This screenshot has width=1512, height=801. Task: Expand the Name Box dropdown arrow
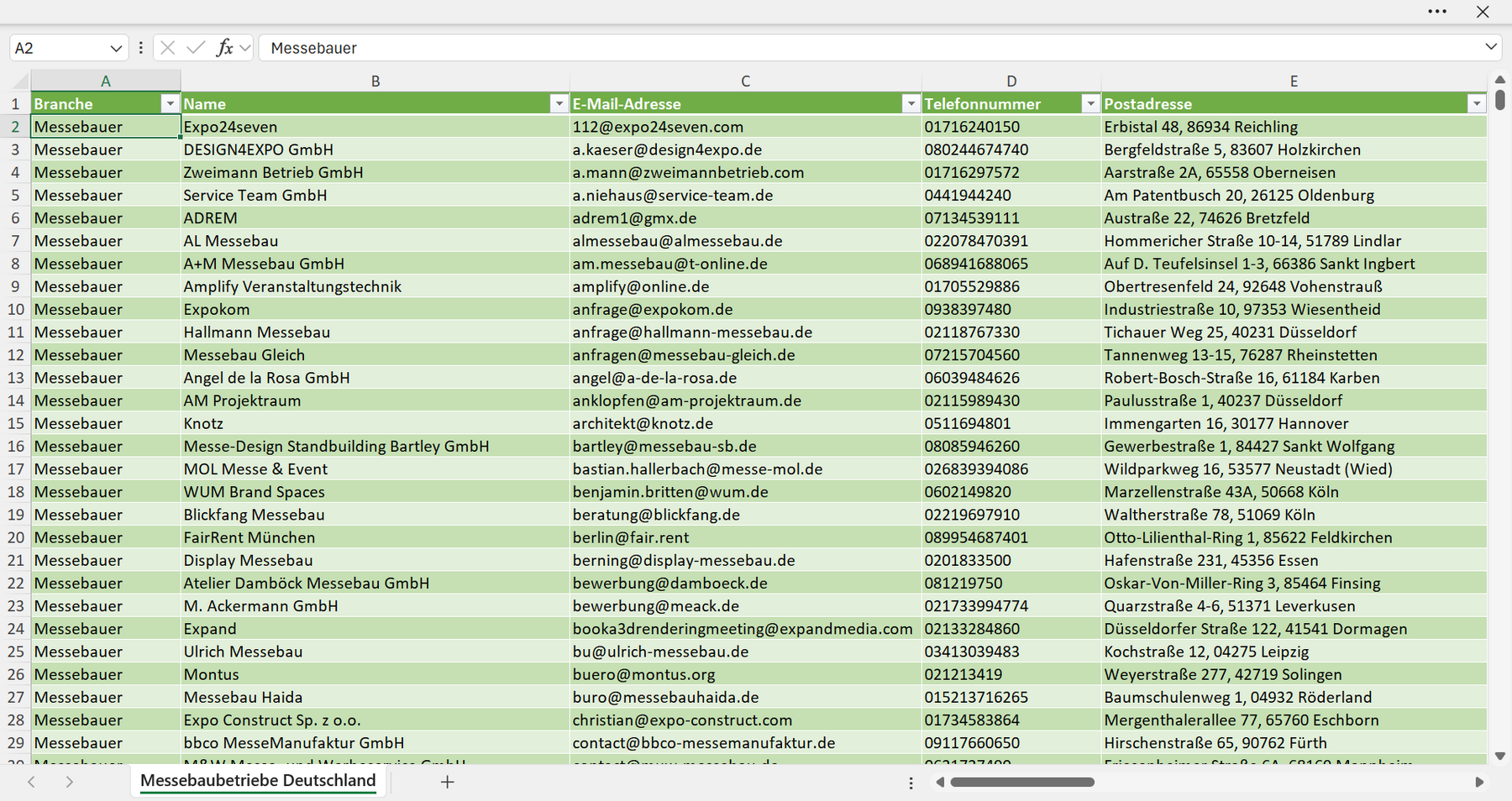pyautogui.click(x=116, y=48)
